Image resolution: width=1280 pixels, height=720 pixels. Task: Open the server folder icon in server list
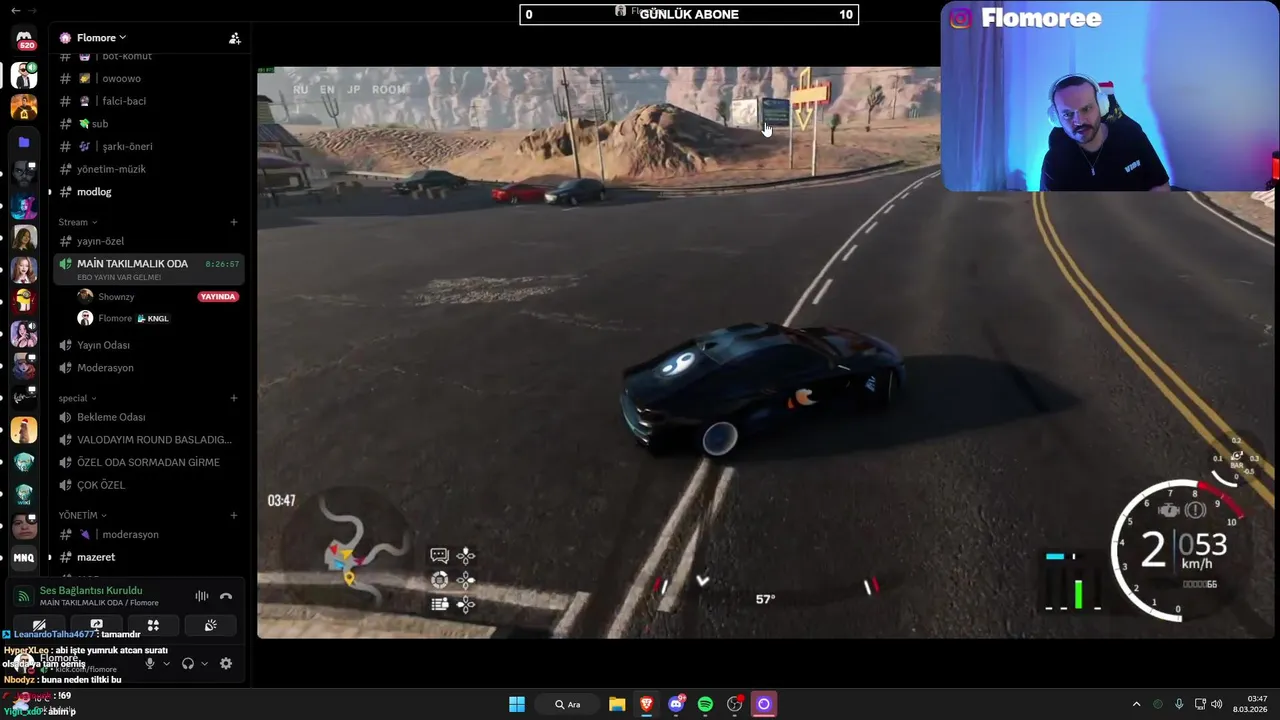click(x=24, y=142)
